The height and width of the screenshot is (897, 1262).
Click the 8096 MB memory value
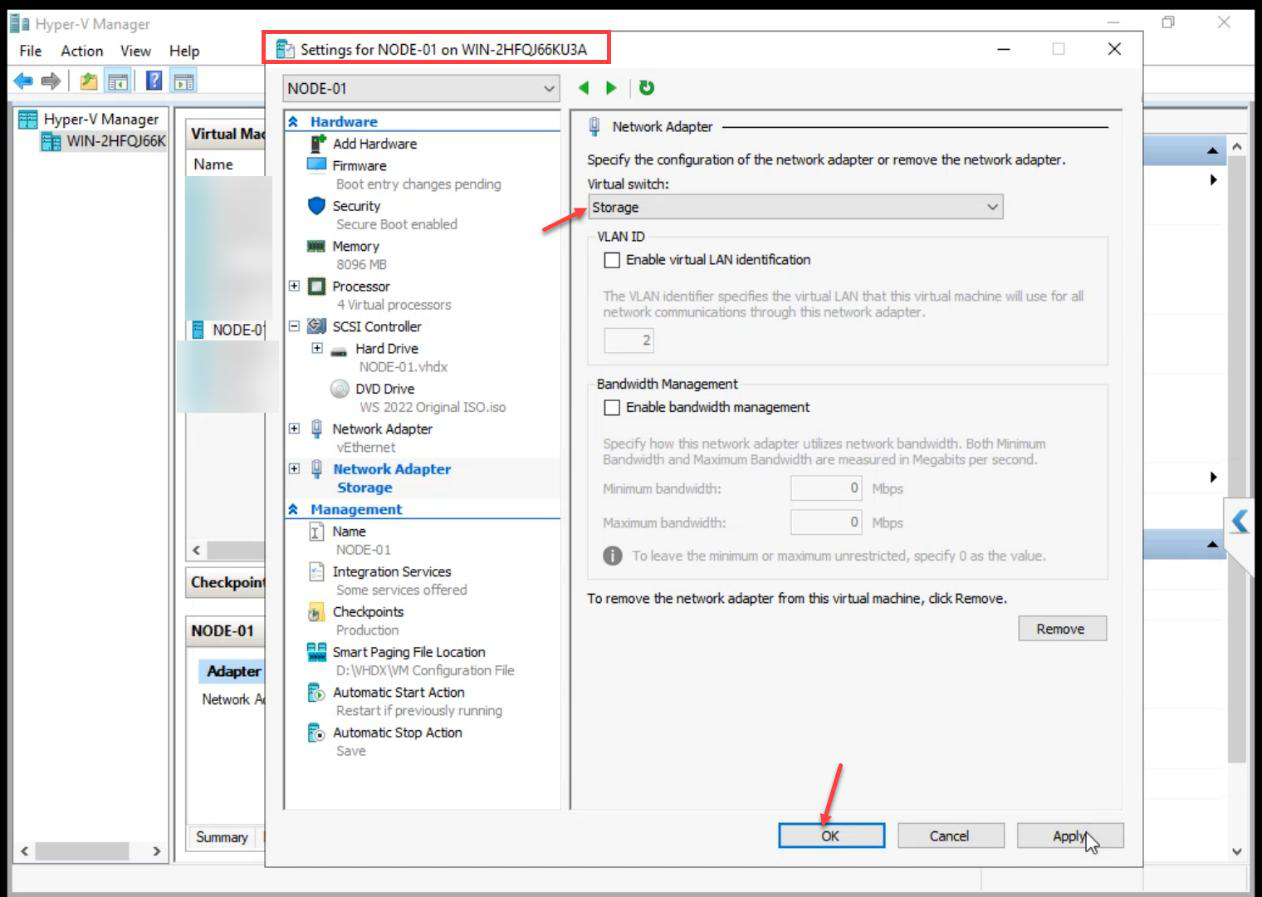361,265
